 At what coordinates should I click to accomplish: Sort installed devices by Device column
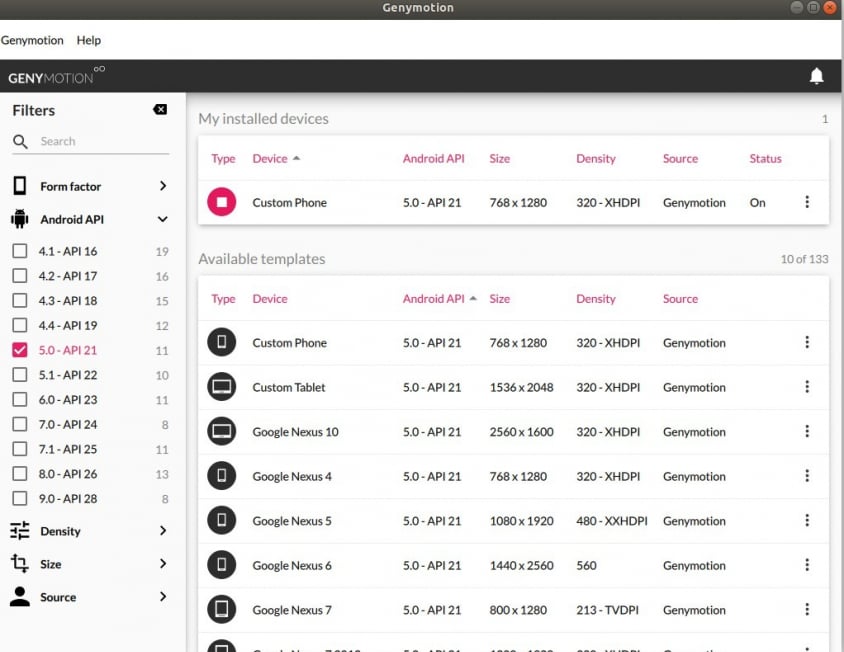(x=270, y=158)
